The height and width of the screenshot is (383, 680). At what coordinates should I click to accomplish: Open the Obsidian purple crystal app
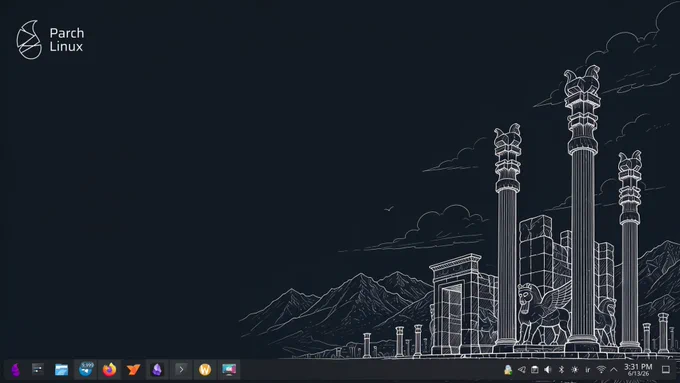click(x=157, y=370)
